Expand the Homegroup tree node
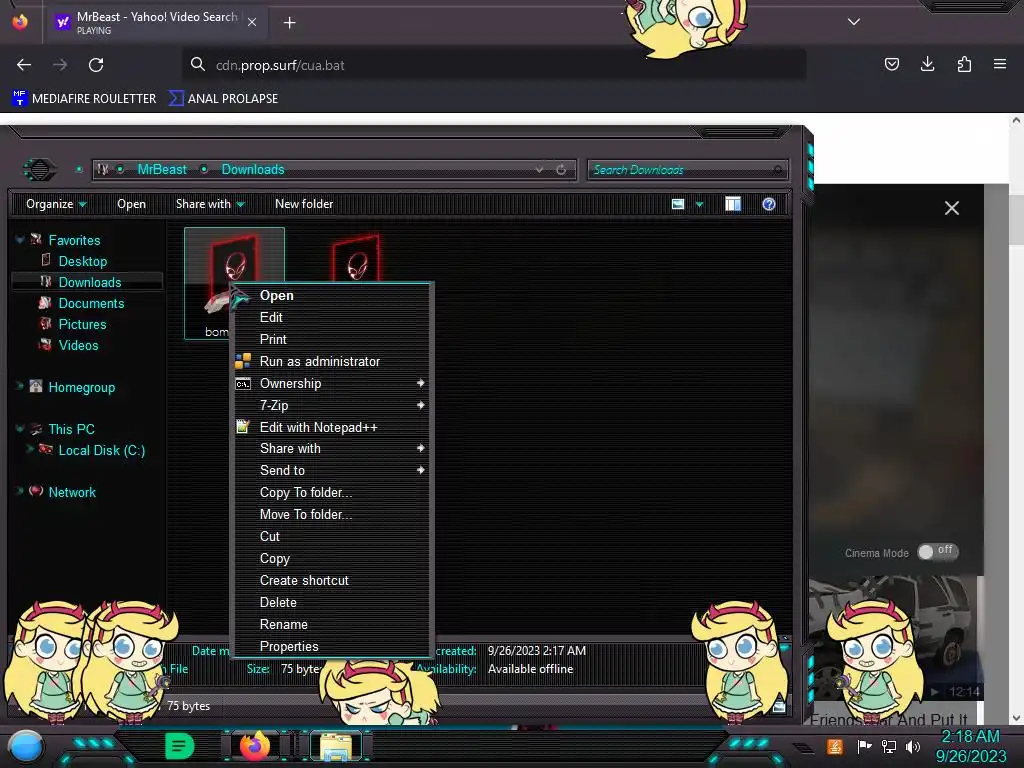 [x=20, y=386]
